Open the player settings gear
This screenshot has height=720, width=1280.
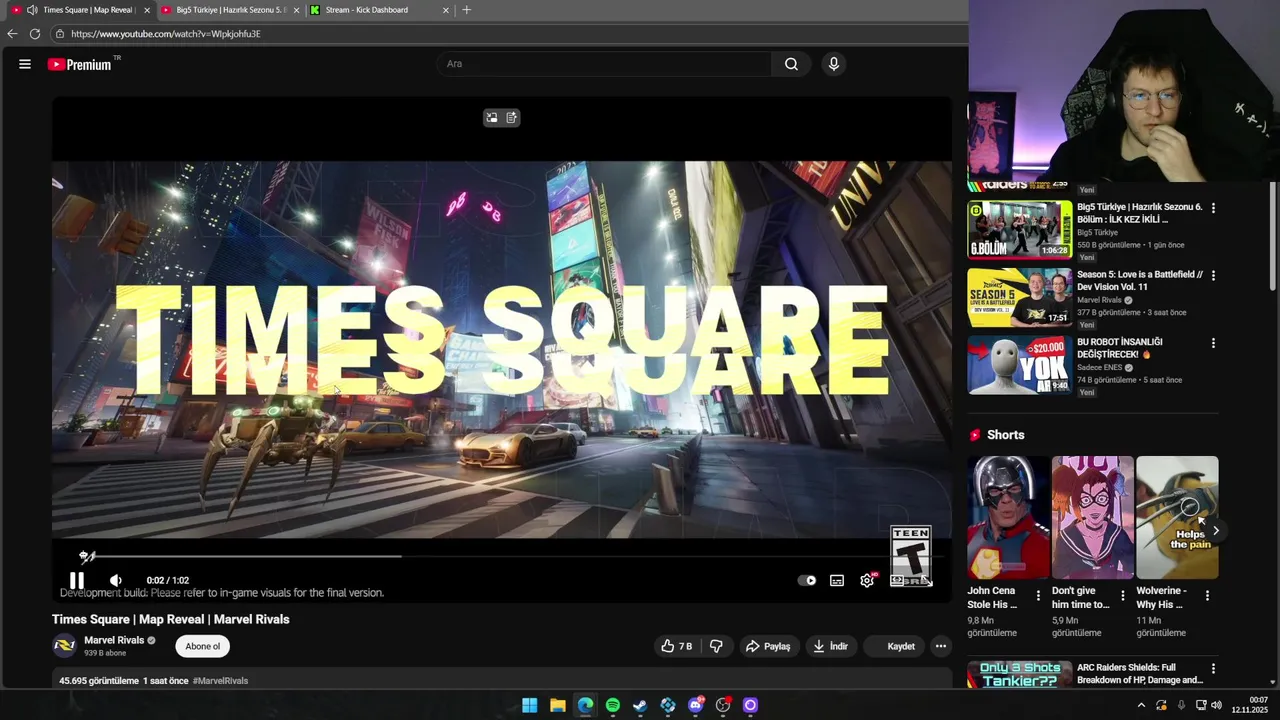pyautogui.click(x=867, y=580)
